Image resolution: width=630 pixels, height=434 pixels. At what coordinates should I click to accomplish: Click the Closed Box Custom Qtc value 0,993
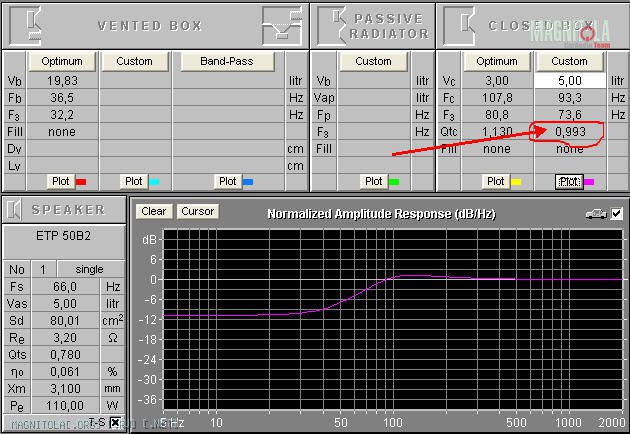[570, 132]
